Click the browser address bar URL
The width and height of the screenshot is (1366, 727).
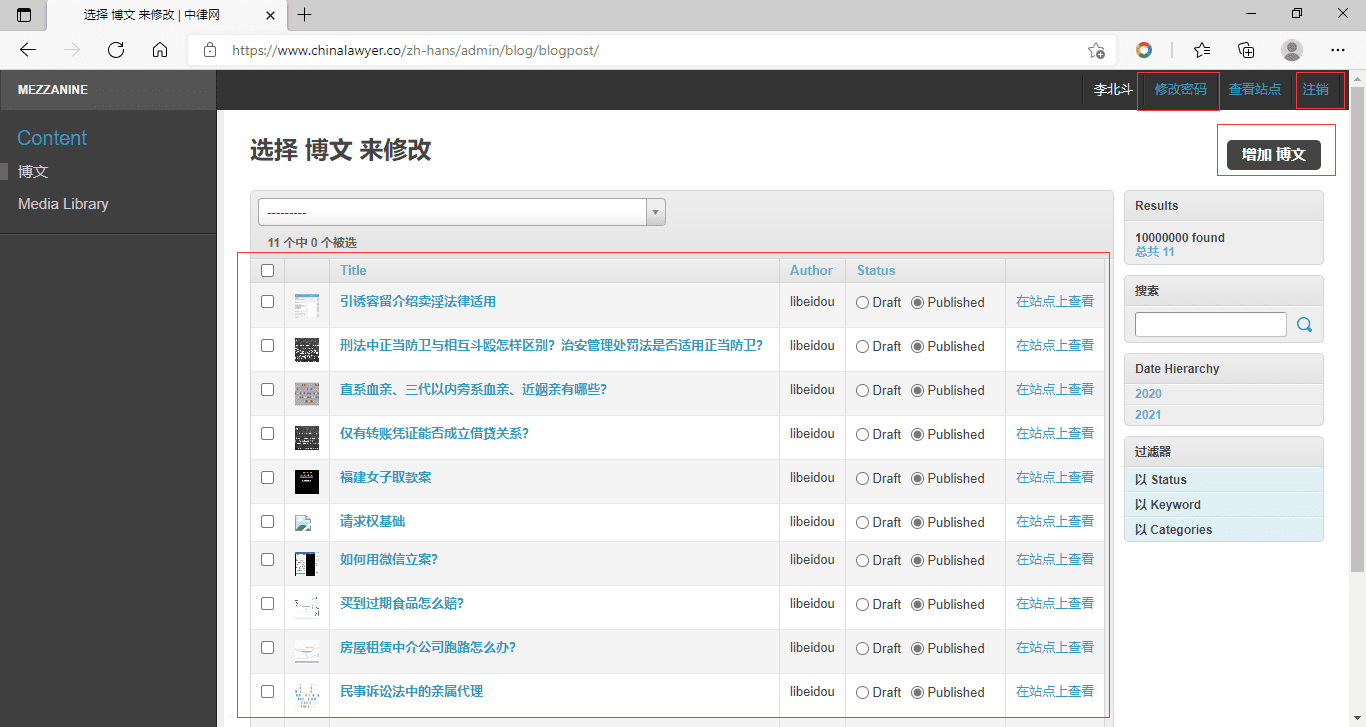415,50
